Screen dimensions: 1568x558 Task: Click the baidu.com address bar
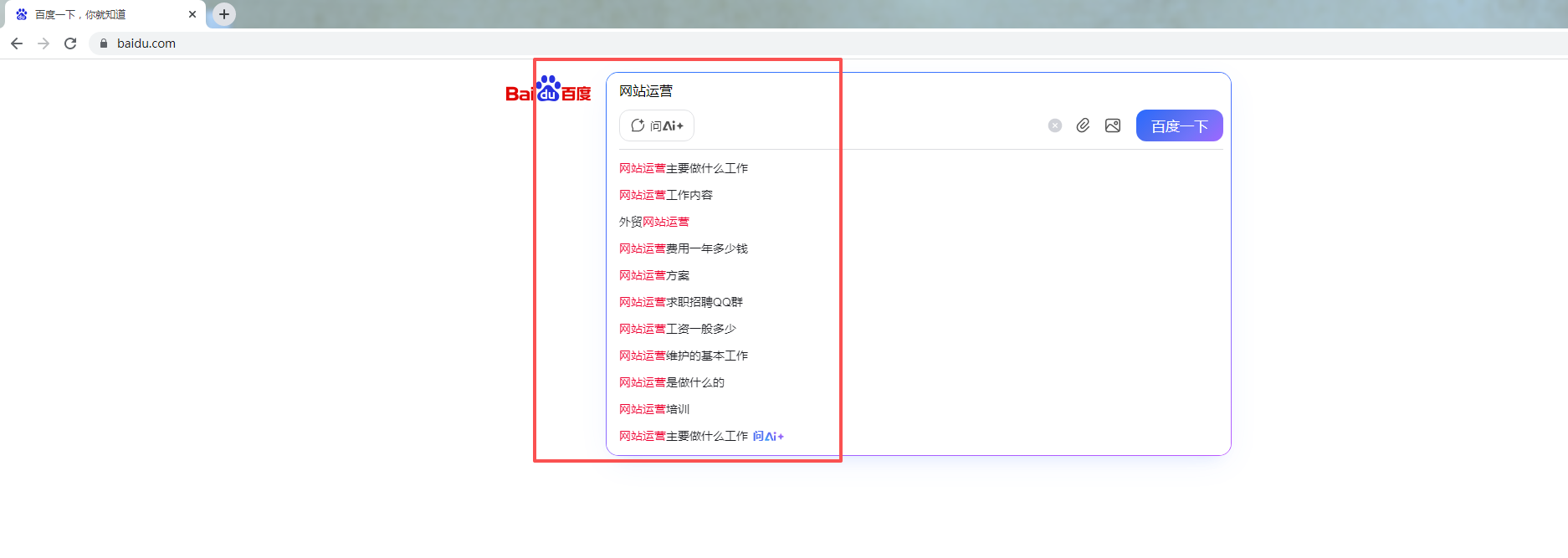click(502, 44)
